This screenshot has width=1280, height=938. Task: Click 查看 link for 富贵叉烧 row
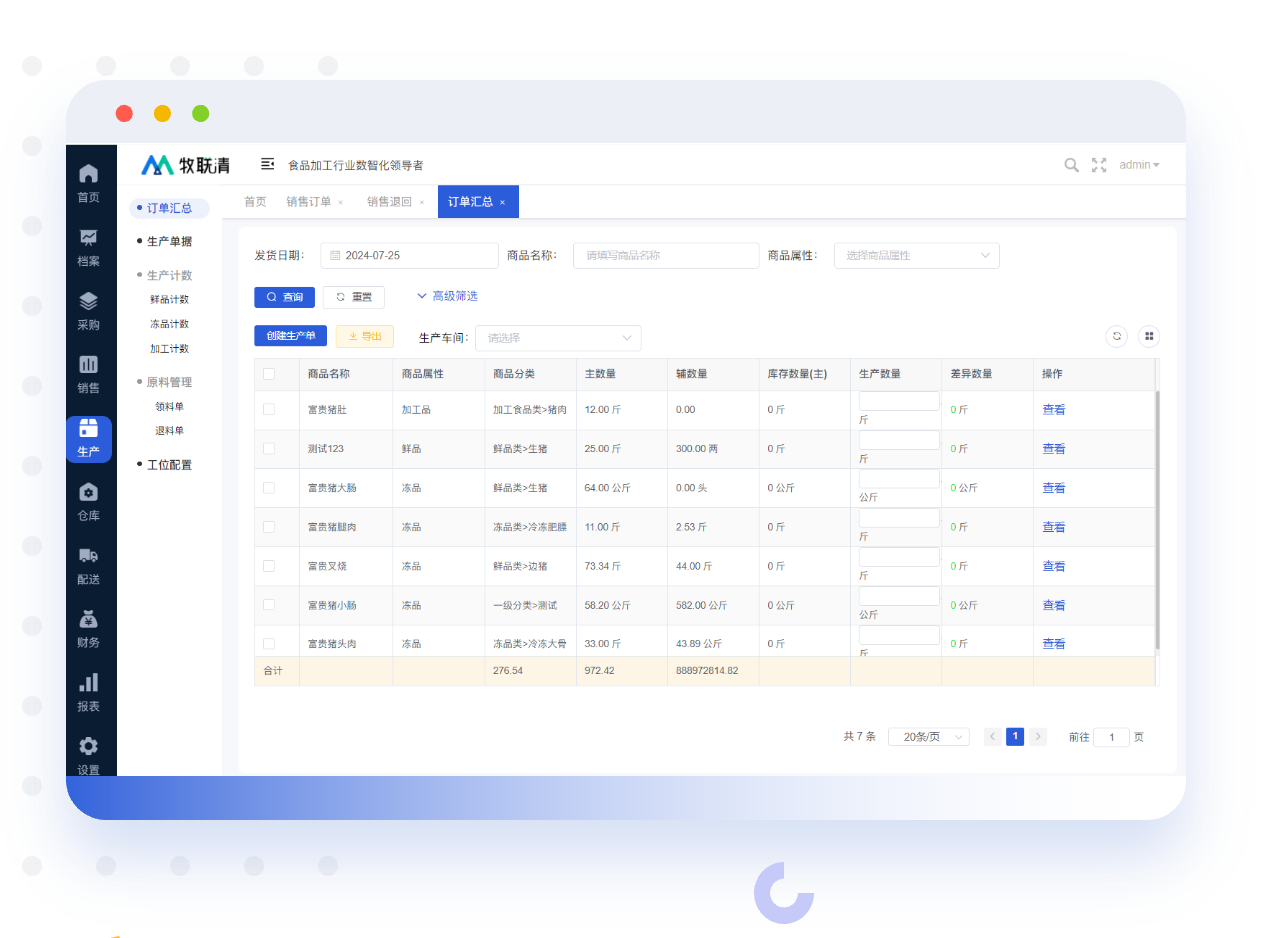tap(1054, 566)
